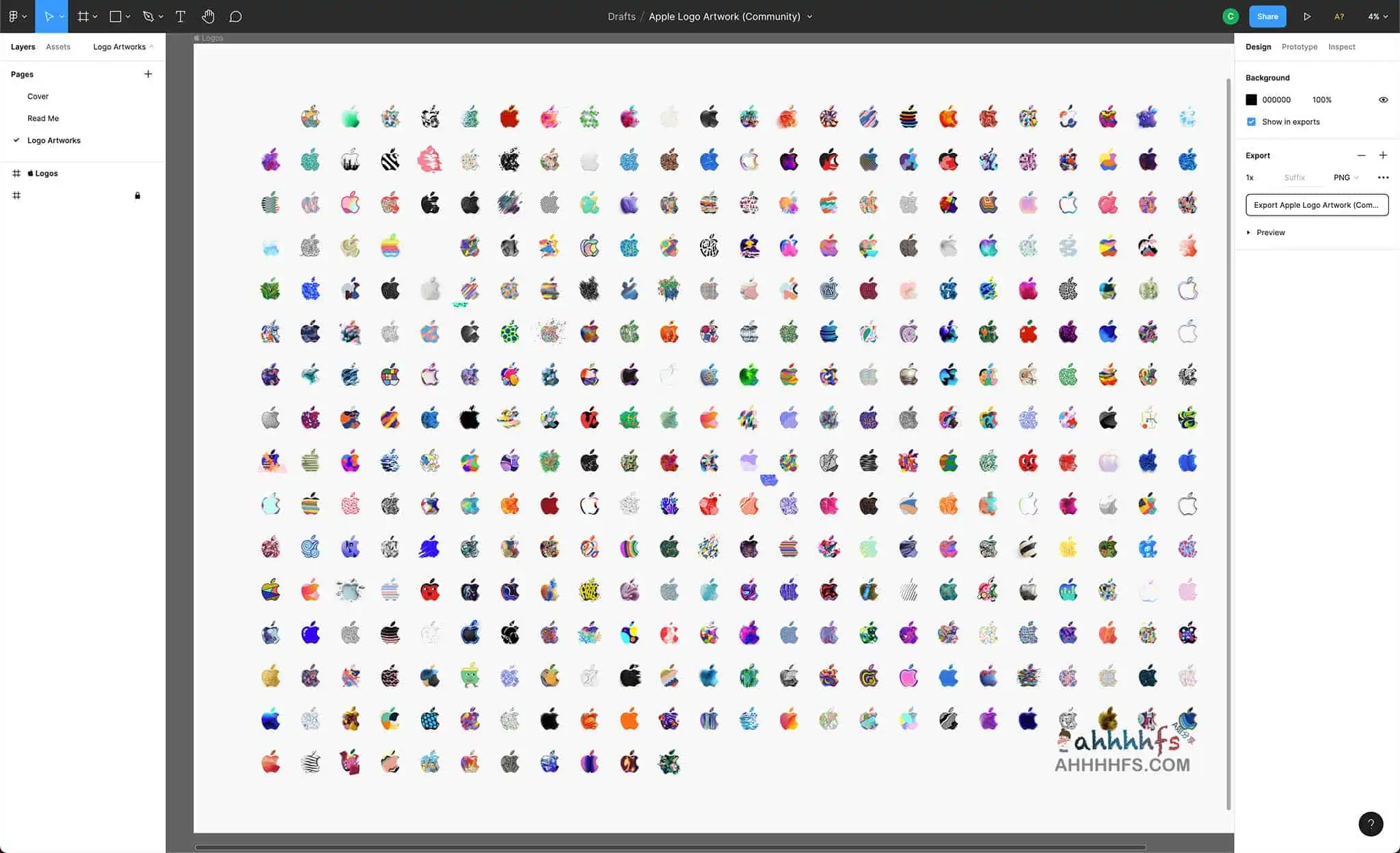Select the Frame tool
Screen dimensions: 1400x853
point(83,16)
